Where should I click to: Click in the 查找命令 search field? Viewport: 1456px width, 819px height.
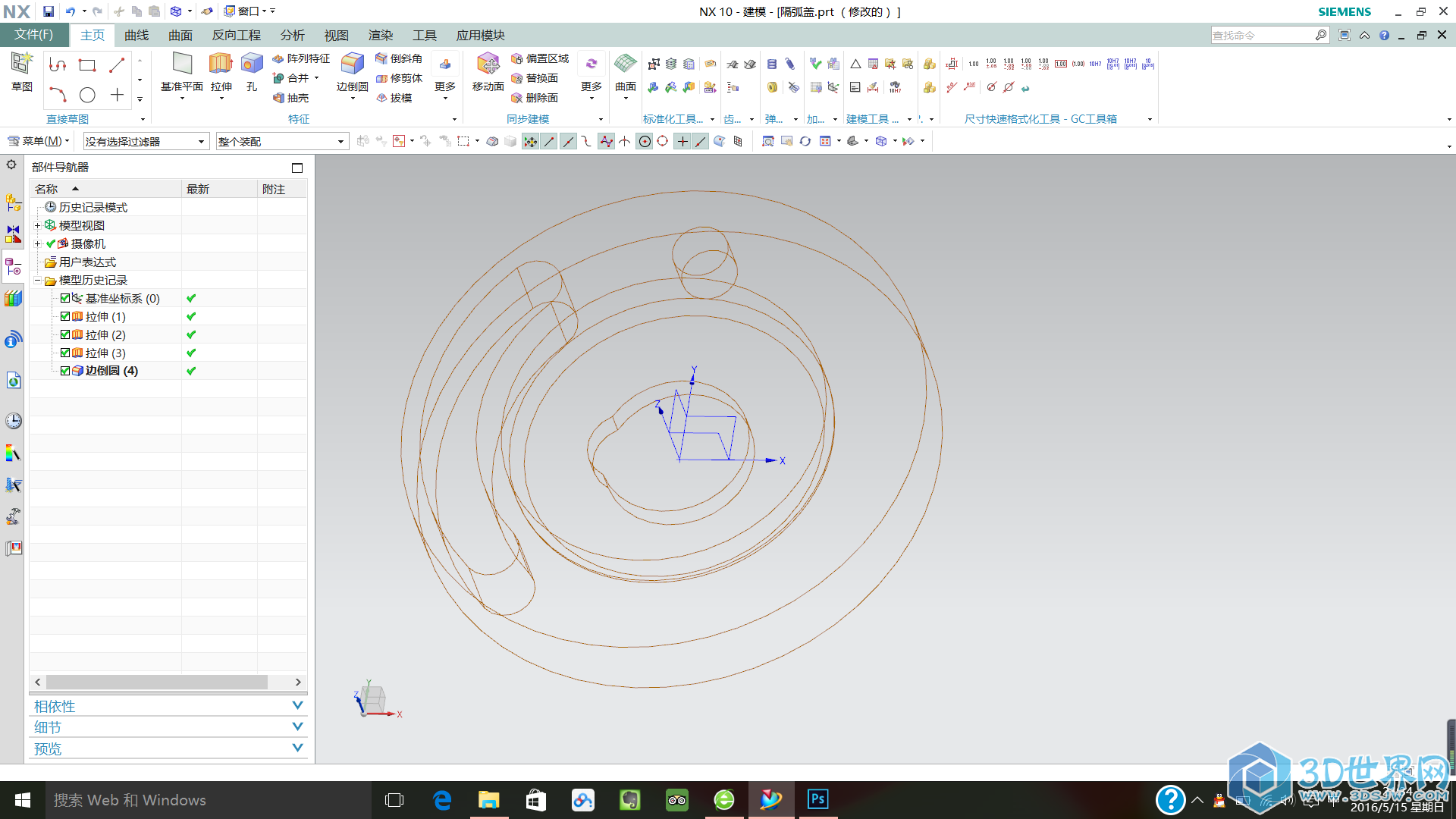coord(1262,35)
